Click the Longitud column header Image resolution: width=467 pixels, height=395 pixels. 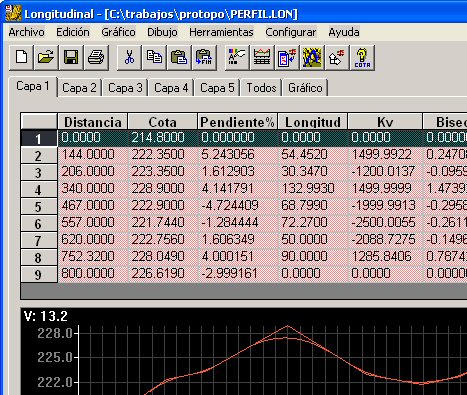(x=313, y=122)
